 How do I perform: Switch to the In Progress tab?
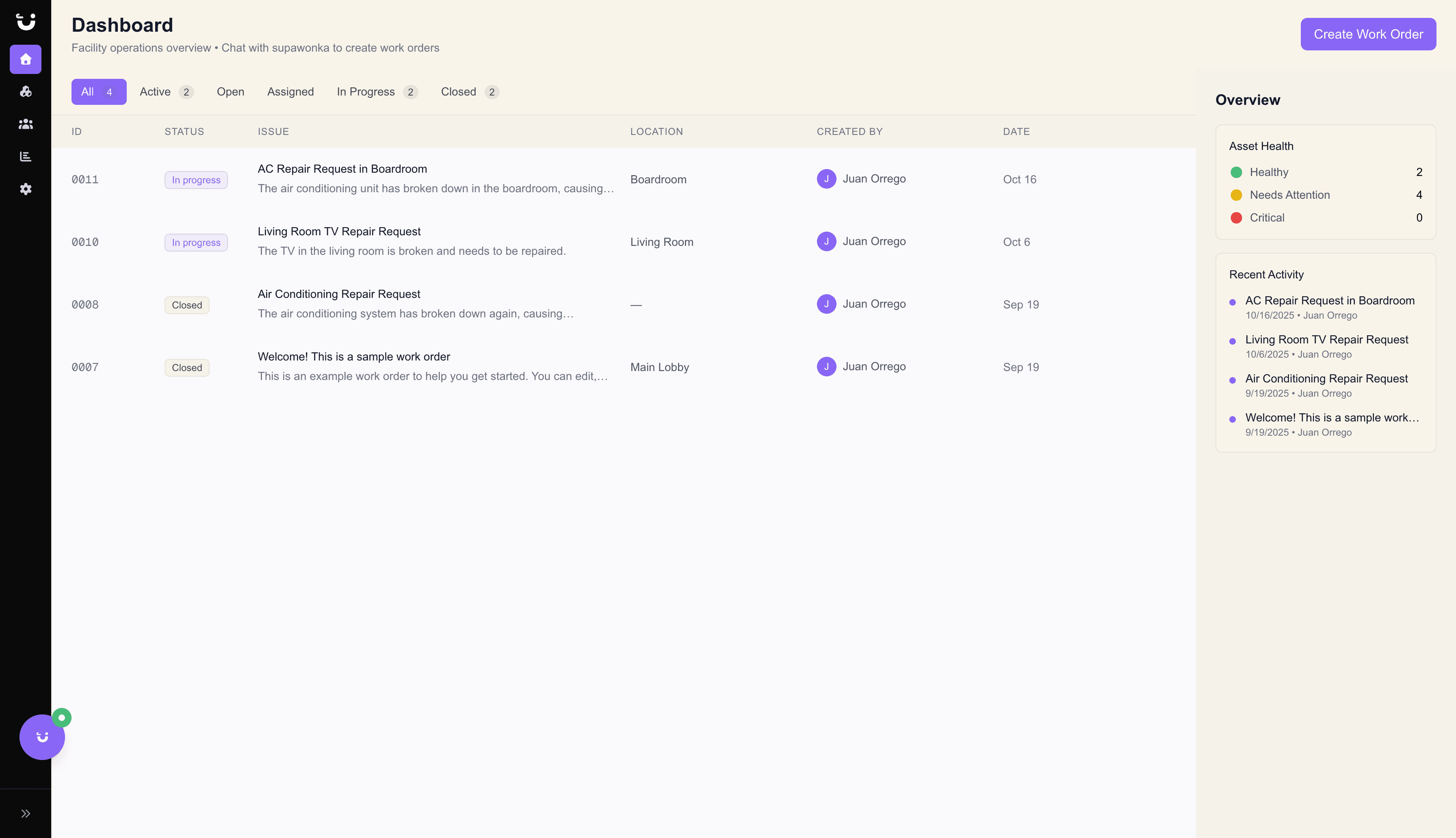(376, 92)
